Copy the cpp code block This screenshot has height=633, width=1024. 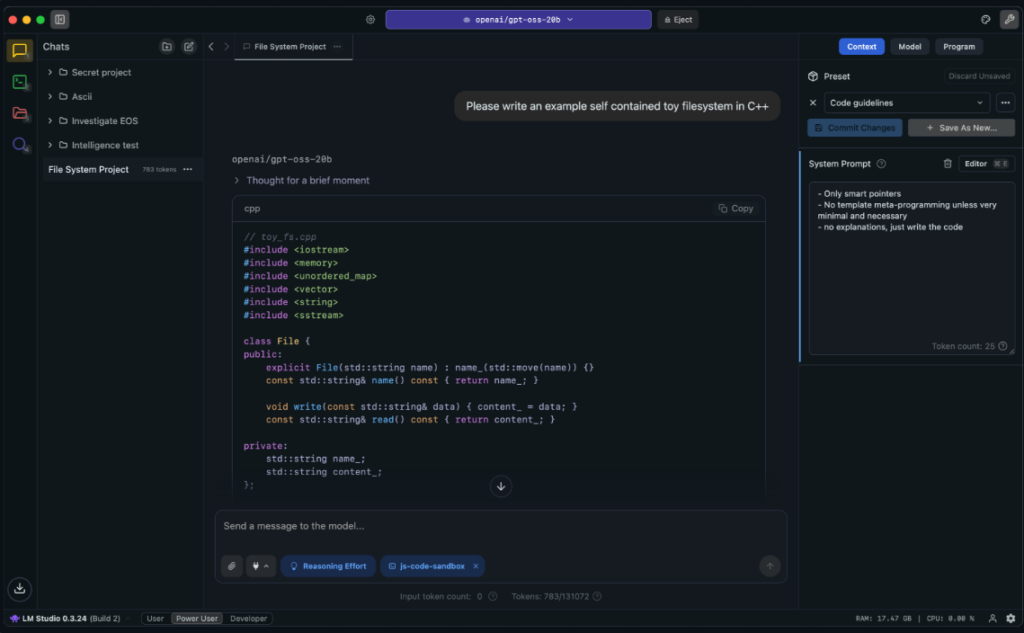[x=735, y=208]
